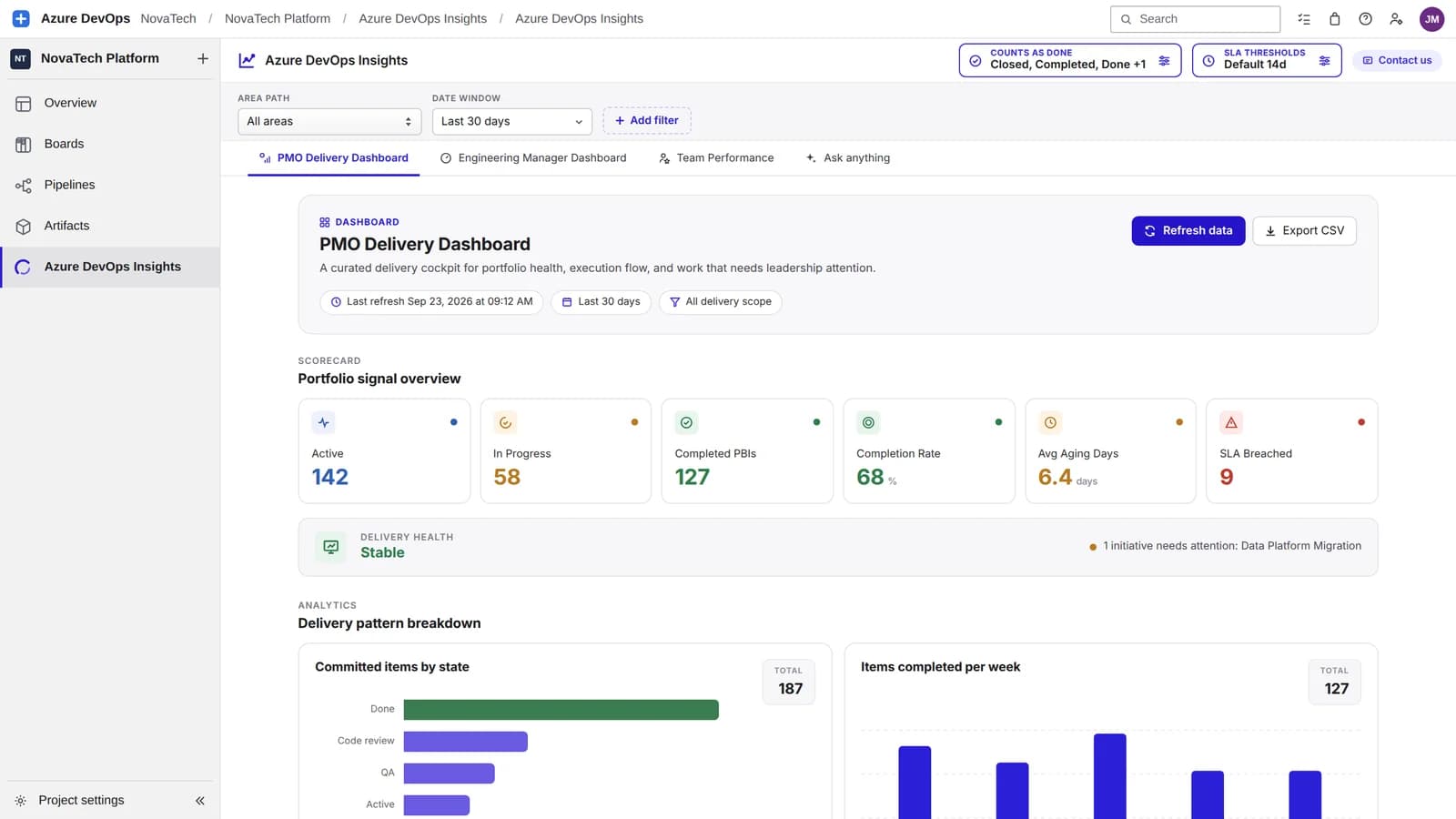Click the Code review bar in chart
This screenshot has width=1456, height=819.
[x=466, y=742]
